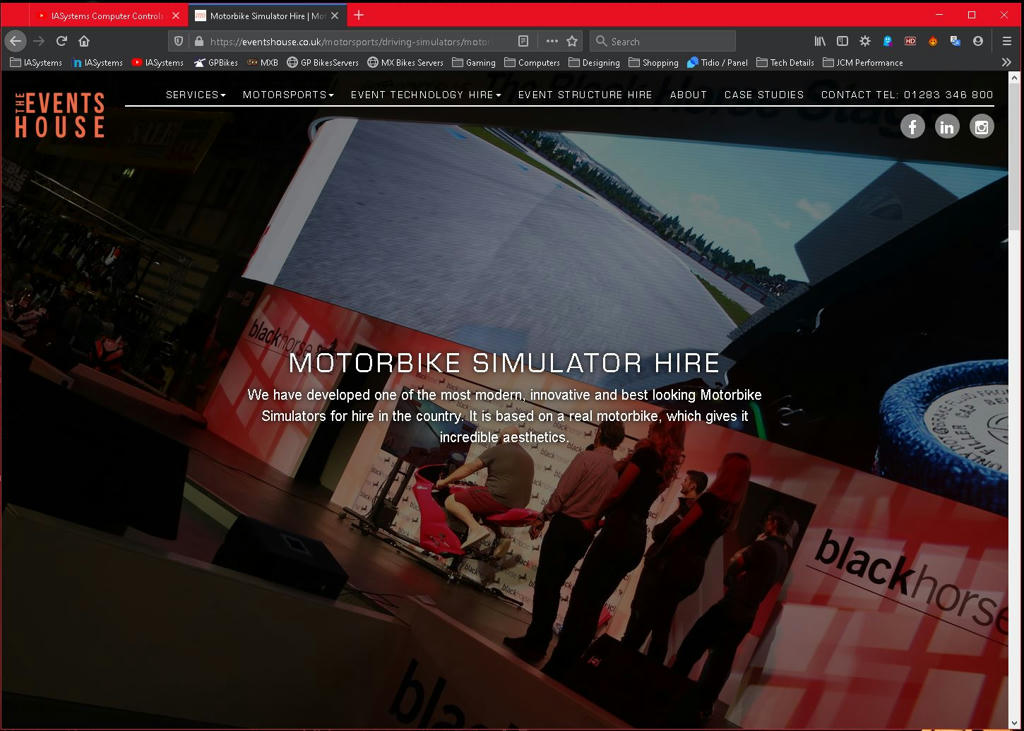This screenshot has height=731, width=1024.
Task: Go back to the previous page
Action: click(x=16, y=41)
